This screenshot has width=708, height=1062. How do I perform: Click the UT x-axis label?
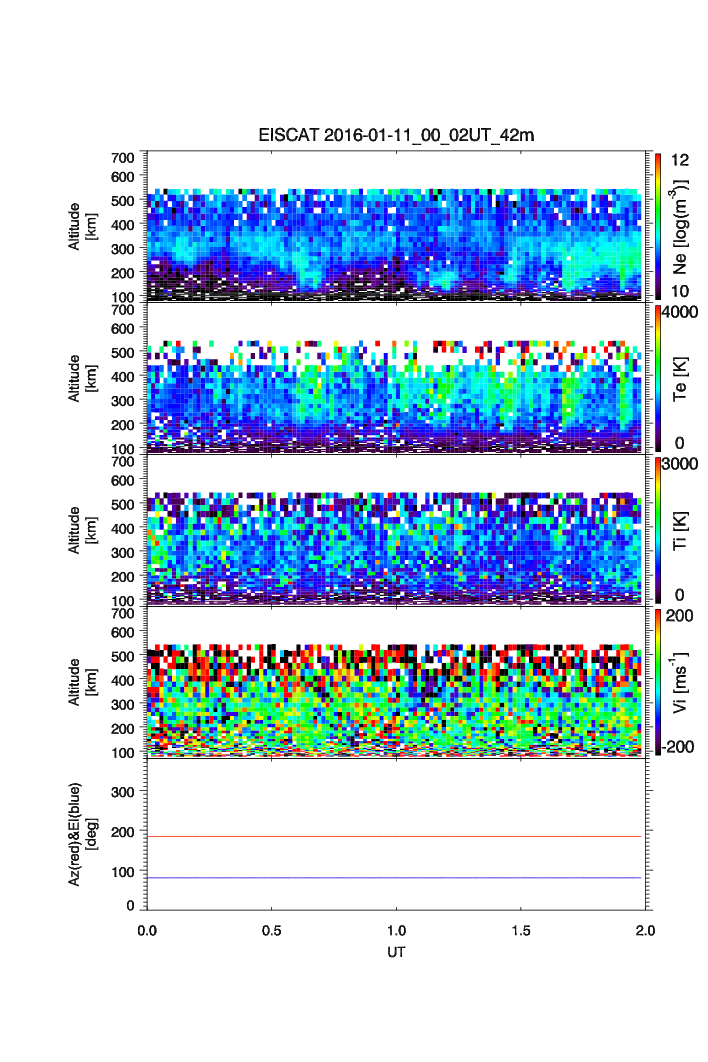pyautogui.click(x=396, y=952)
